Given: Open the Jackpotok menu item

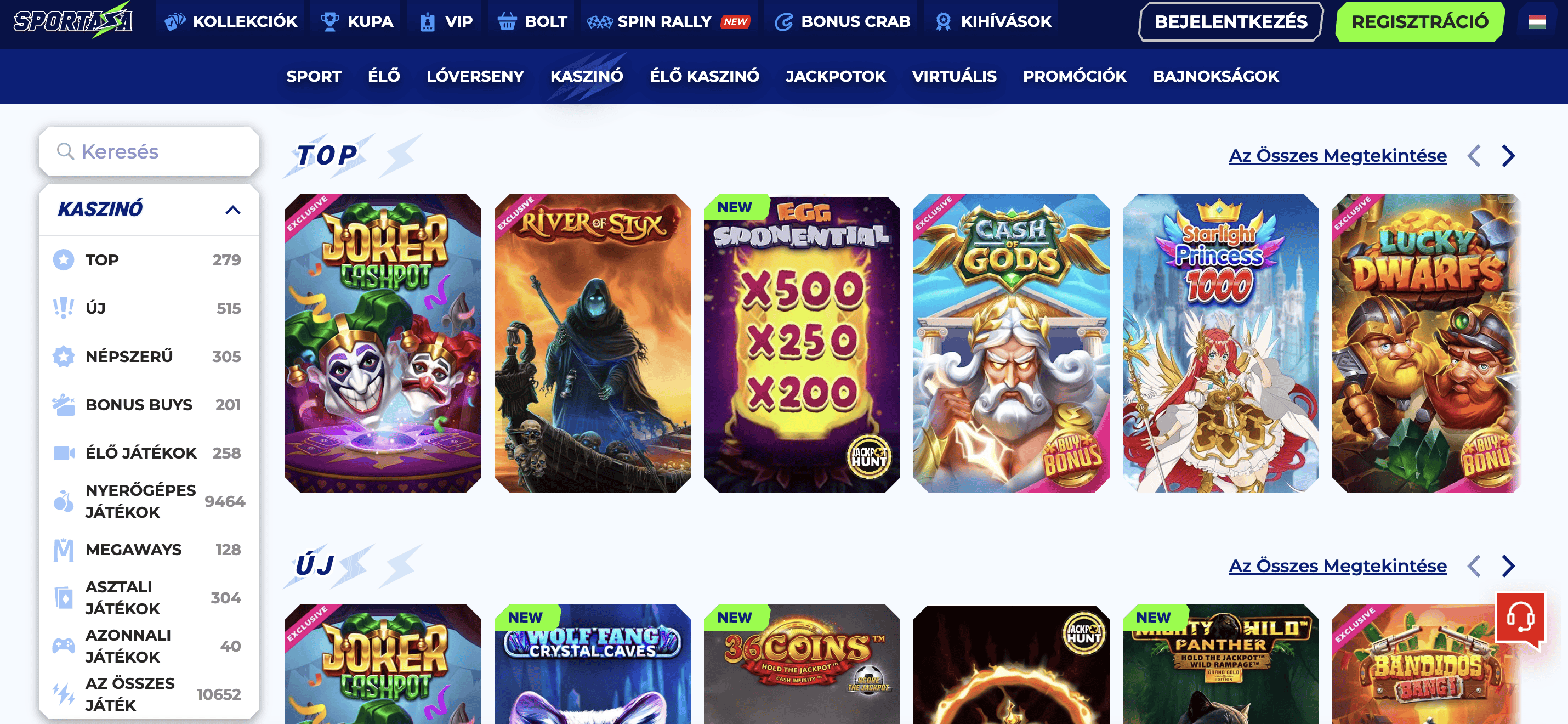Looking at the screenshot, I should (x=835, y=77).
